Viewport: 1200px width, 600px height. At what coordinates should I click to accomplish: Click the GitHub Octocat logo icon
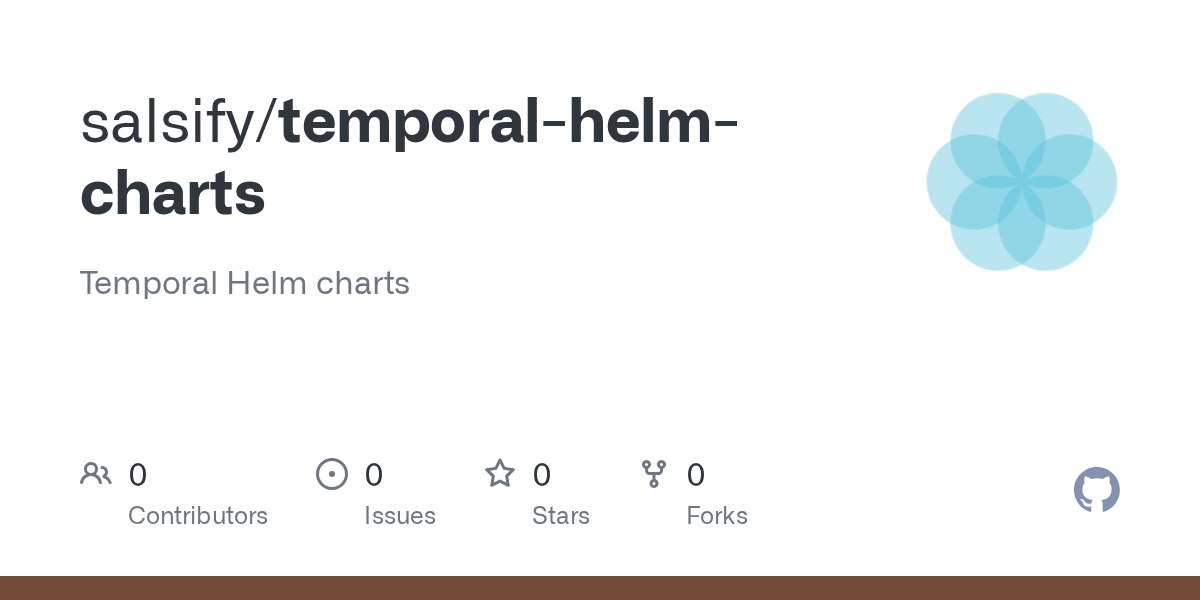click(1096, 490)
